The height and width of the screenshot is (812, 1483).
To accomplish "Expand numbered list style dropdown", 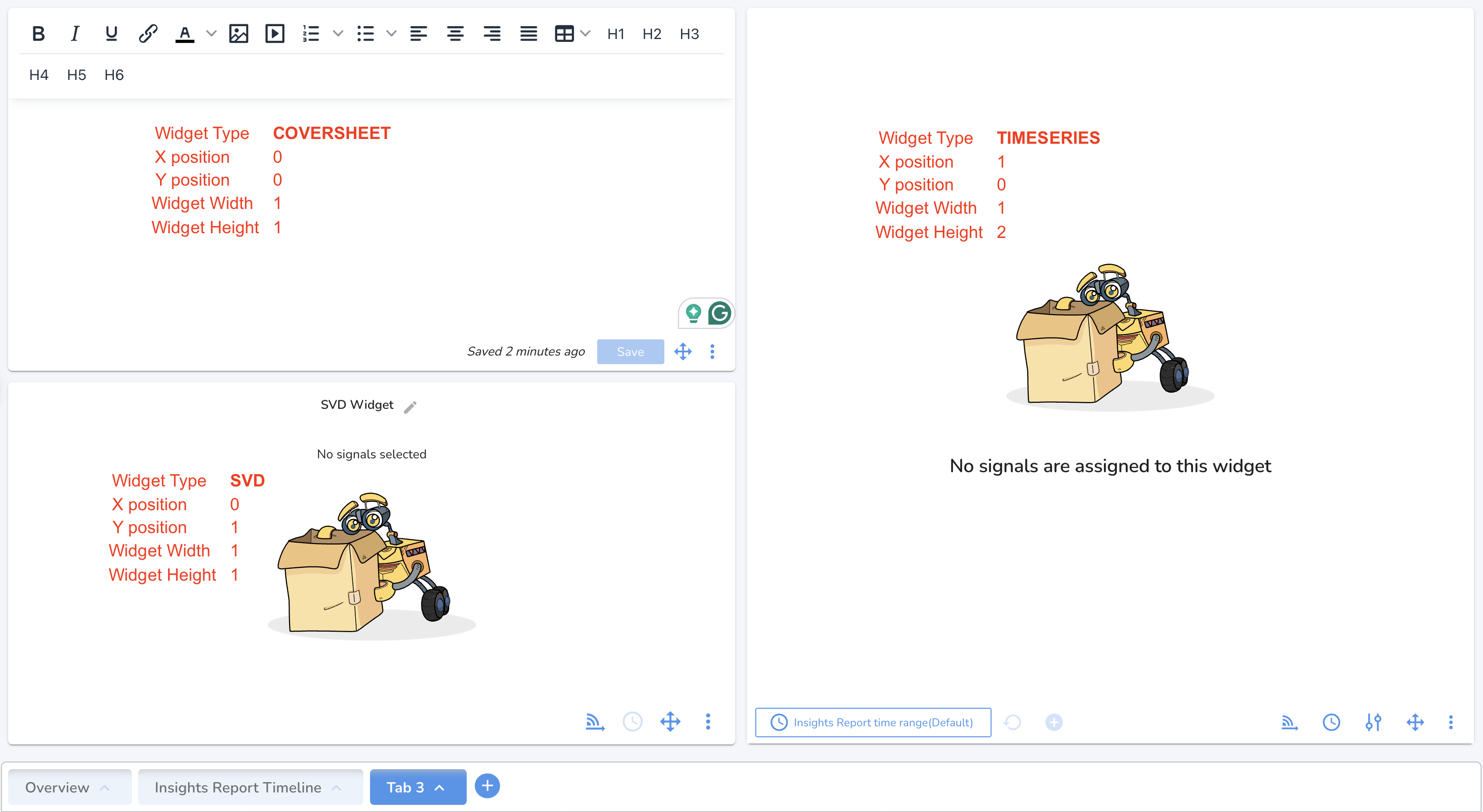I will 338,34.
